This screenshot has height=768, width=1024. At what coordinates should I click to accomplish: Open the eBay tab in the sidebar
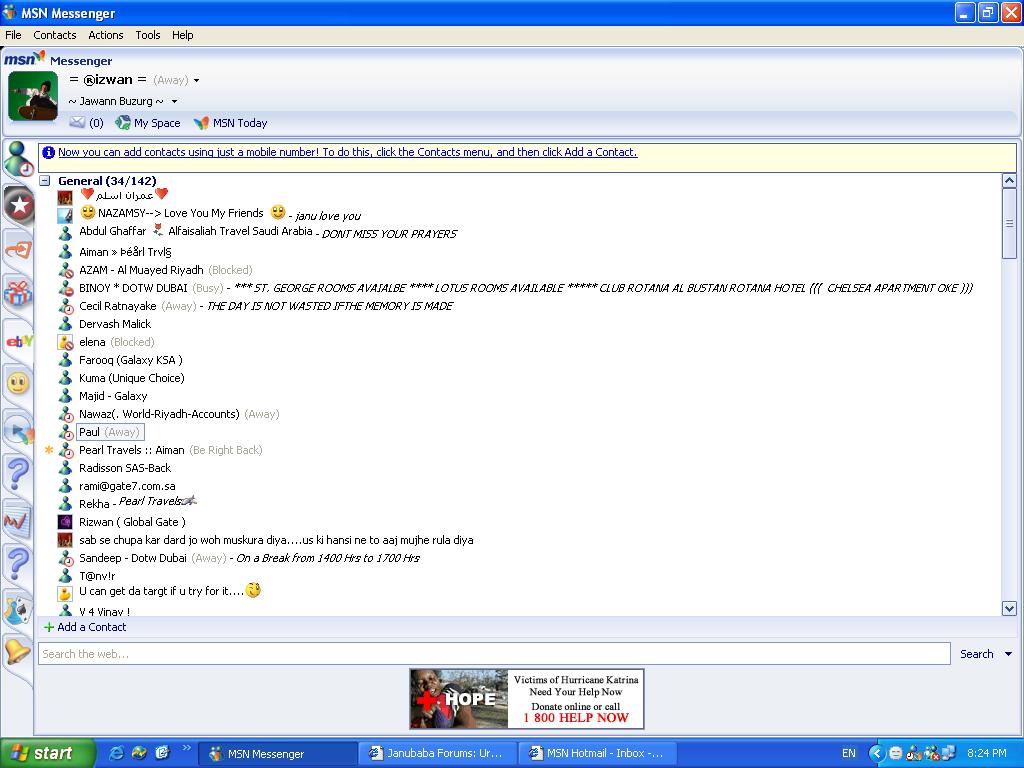click(18, 340)
